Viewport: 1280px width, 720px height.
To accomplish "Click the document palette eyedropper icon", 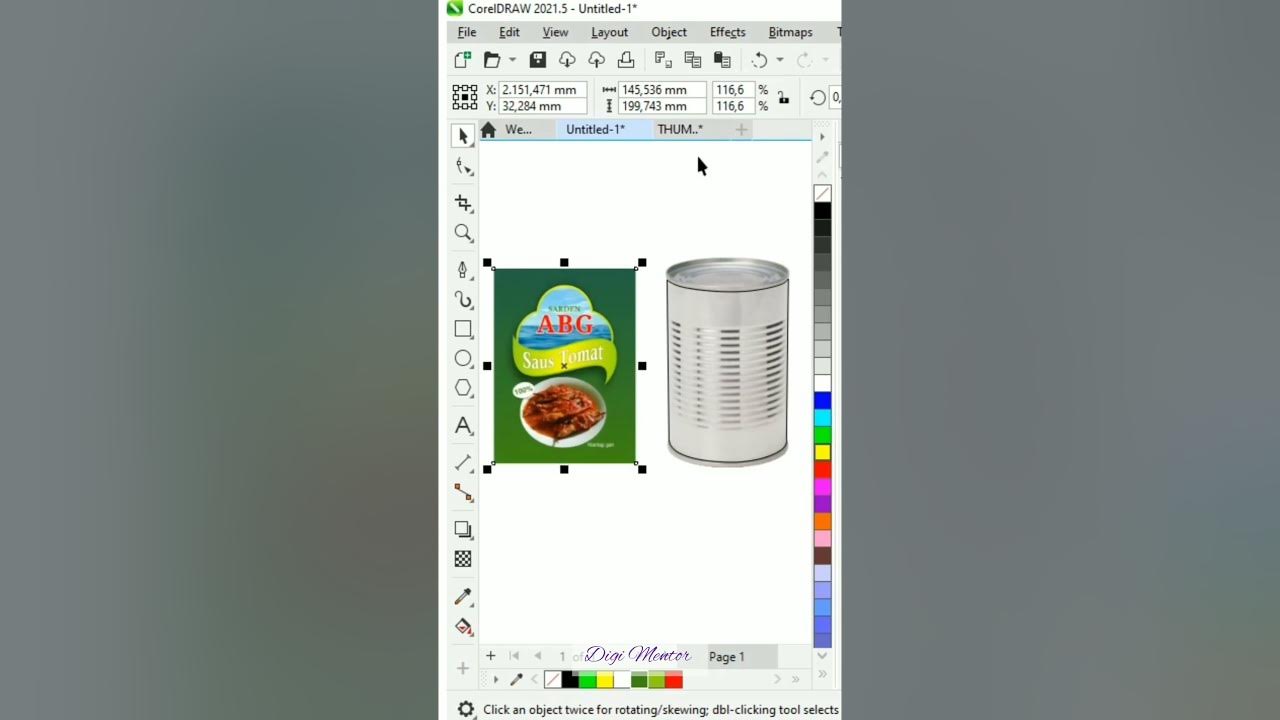I will click(516, 680).
